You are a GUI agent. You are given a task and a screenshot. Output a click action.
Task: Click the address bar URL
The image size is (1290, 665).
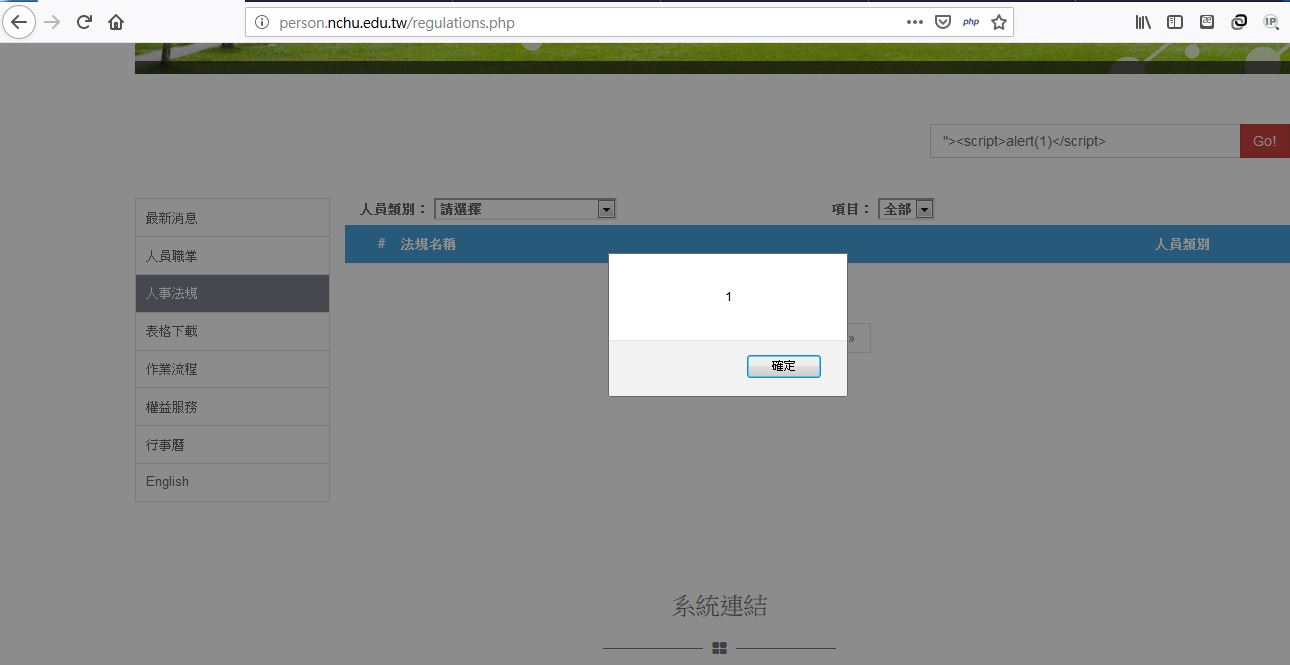pos(397,22)
